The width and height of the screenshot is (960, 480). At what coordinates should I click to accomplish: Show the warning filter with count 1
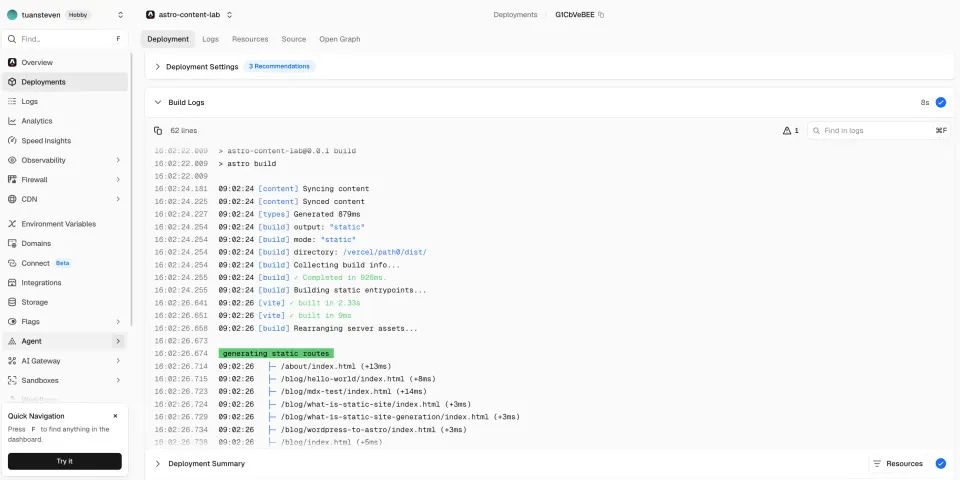pos(790,130)
